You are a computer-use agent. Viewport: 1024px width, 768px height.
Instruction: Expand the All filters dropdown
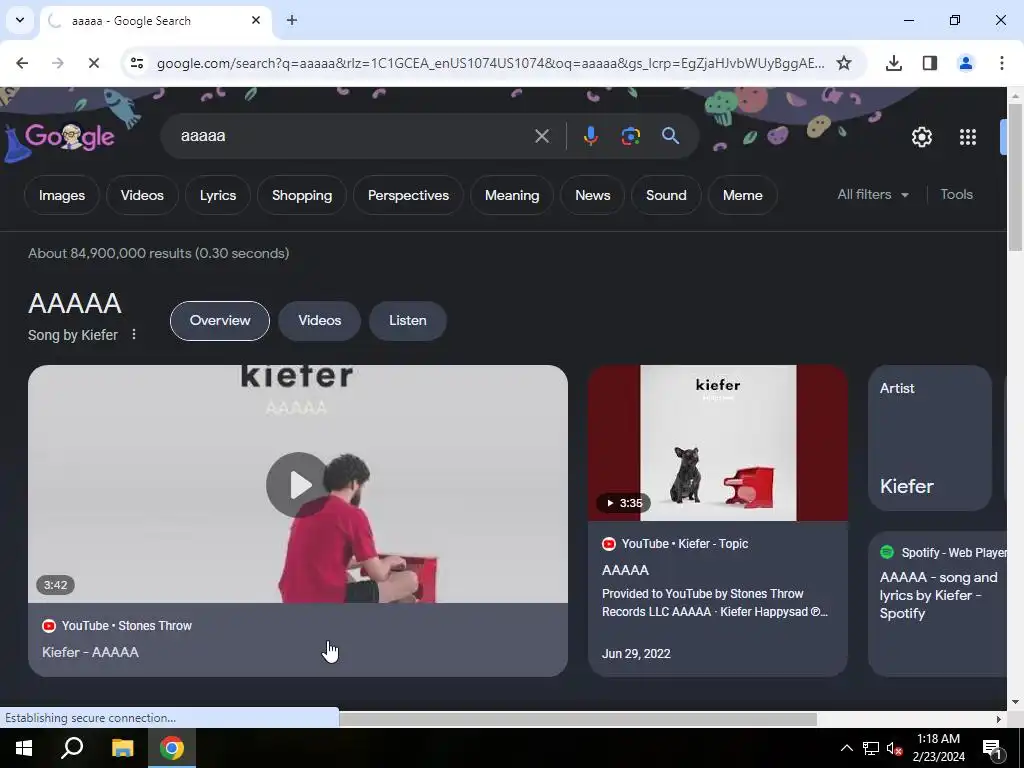click(873, 195)
